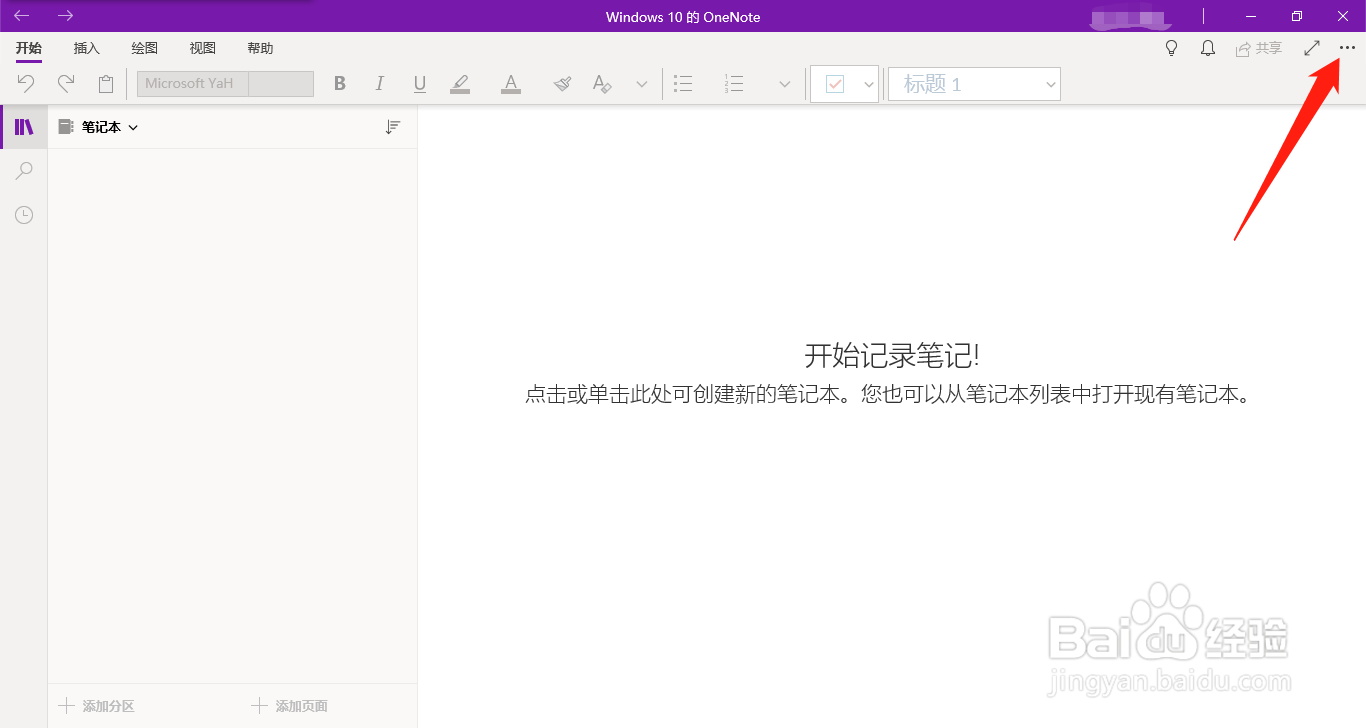Apply text highlight color
Screen dimensions: 1366x728
[460, 84]
